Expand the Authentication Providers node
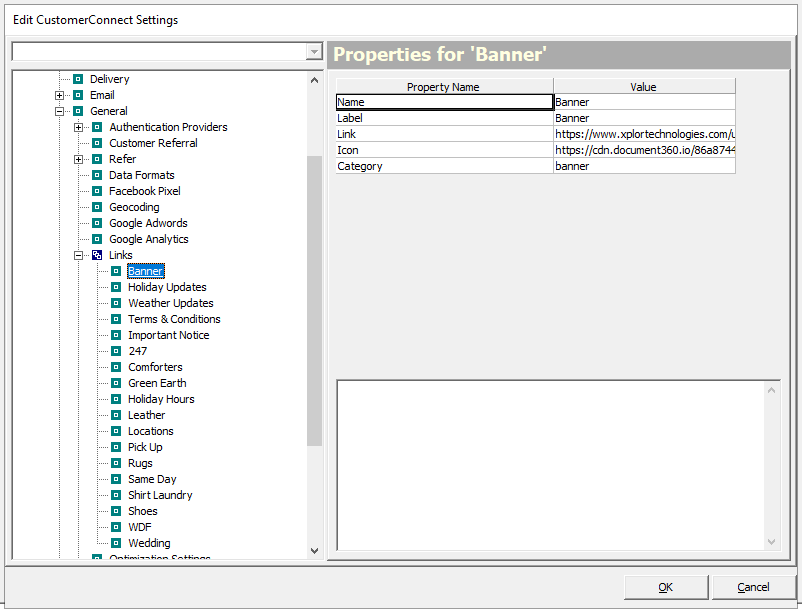The height and width of the screenshot is (614, 802). (x=78, y=127)
